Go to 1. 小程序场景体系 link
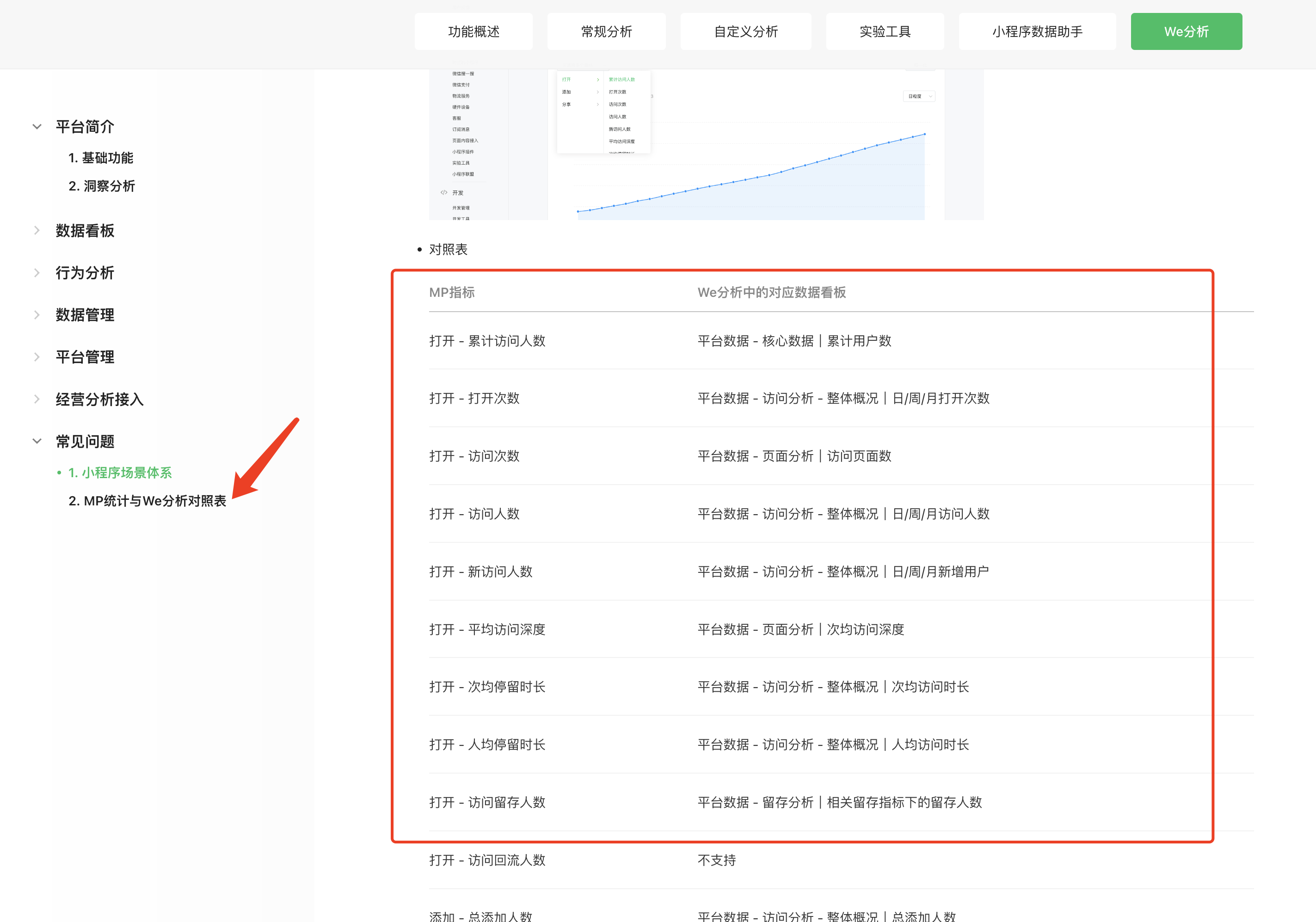The height and width of the screenshot is (922, 1316). pos(120,473)
